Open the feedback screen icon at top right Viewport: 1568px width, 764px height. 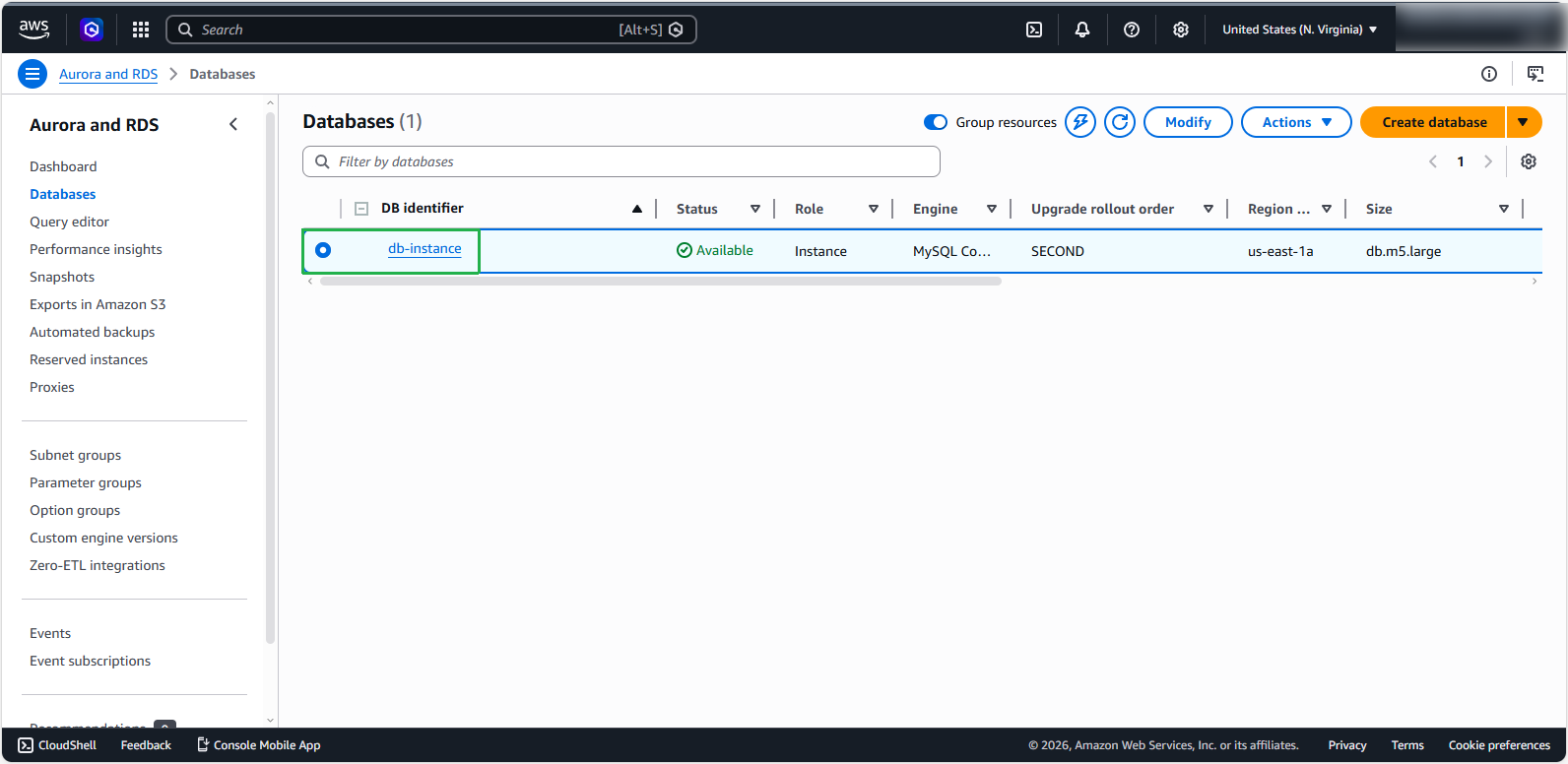[x=1535, y=74]
